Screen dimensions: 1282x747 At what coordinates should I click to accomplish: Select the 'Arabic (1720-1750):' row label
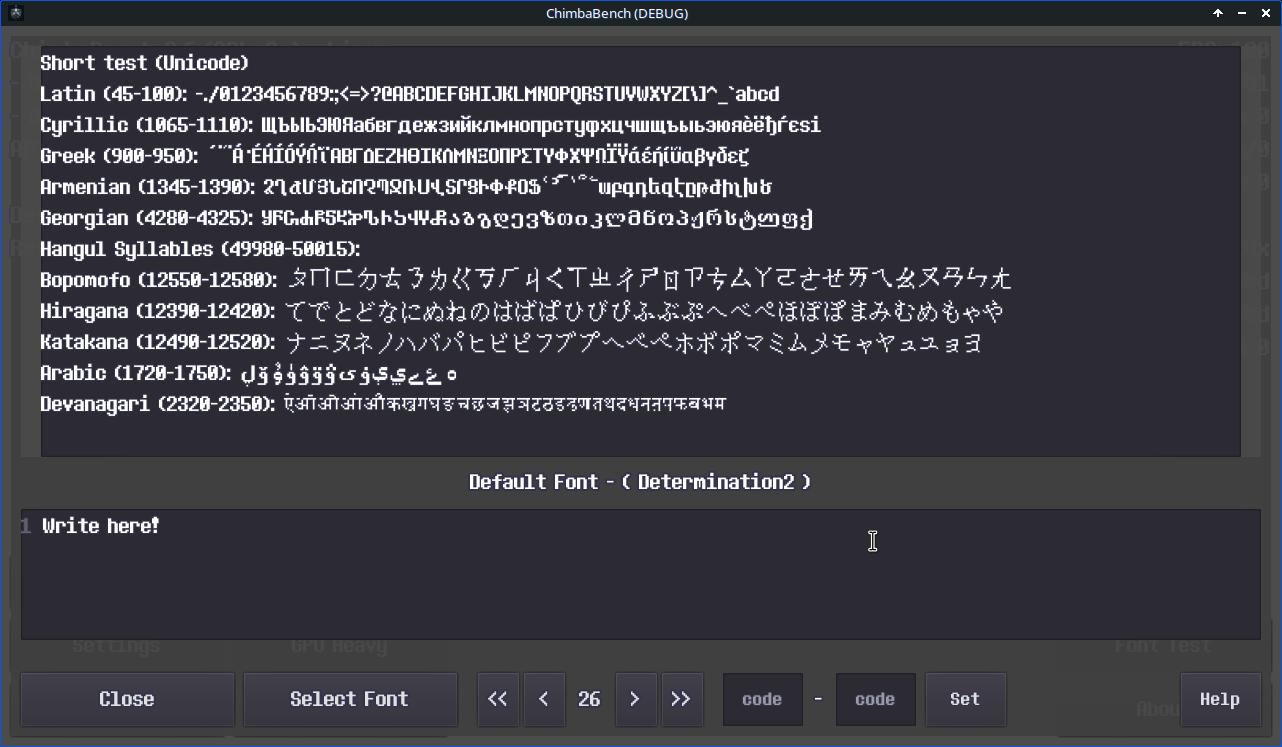[x=137, y=373]
